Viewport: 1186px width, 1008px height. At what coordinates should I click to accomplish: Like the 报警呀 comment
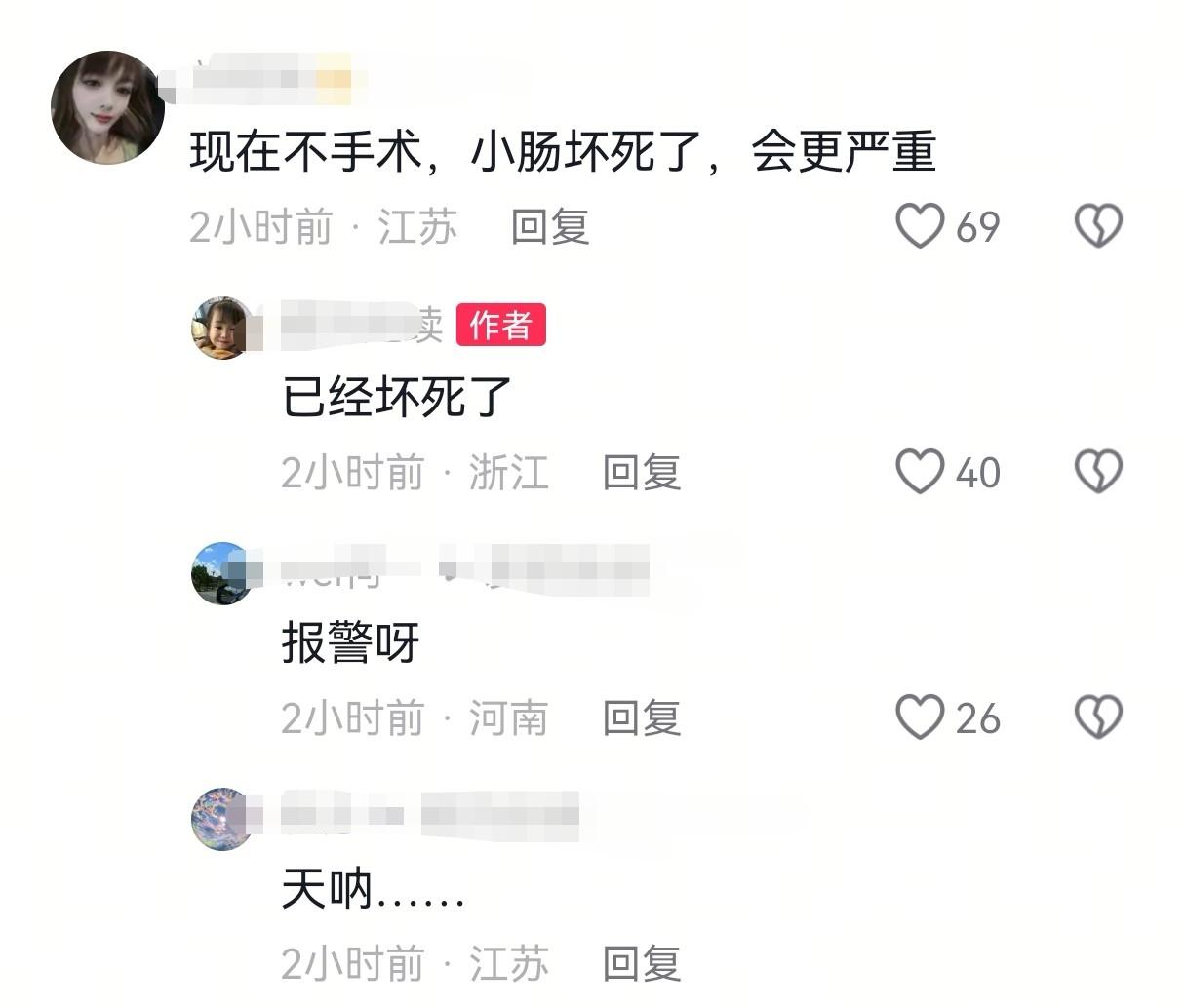point(920,717)
